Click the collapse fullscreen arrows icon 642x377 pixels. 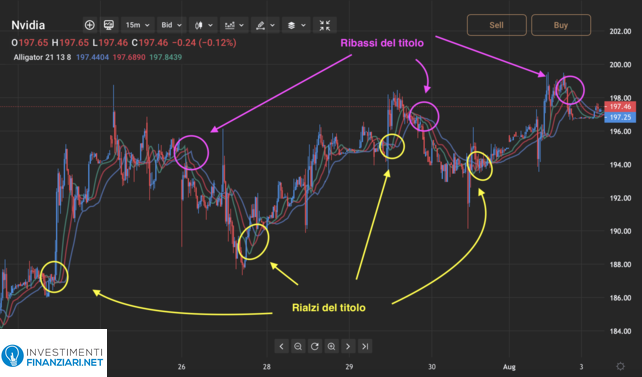325,25
